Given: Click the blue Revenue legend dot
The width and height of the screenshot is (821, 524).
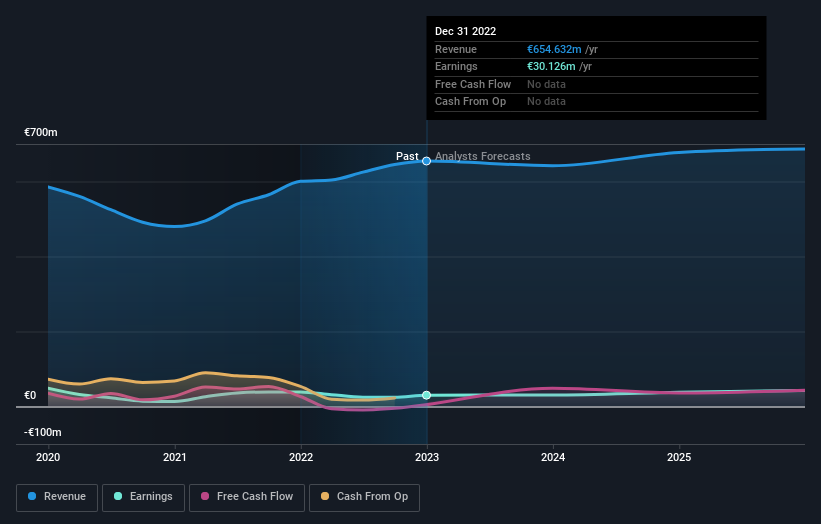Looking at the screenshot, I should point(32,496).
